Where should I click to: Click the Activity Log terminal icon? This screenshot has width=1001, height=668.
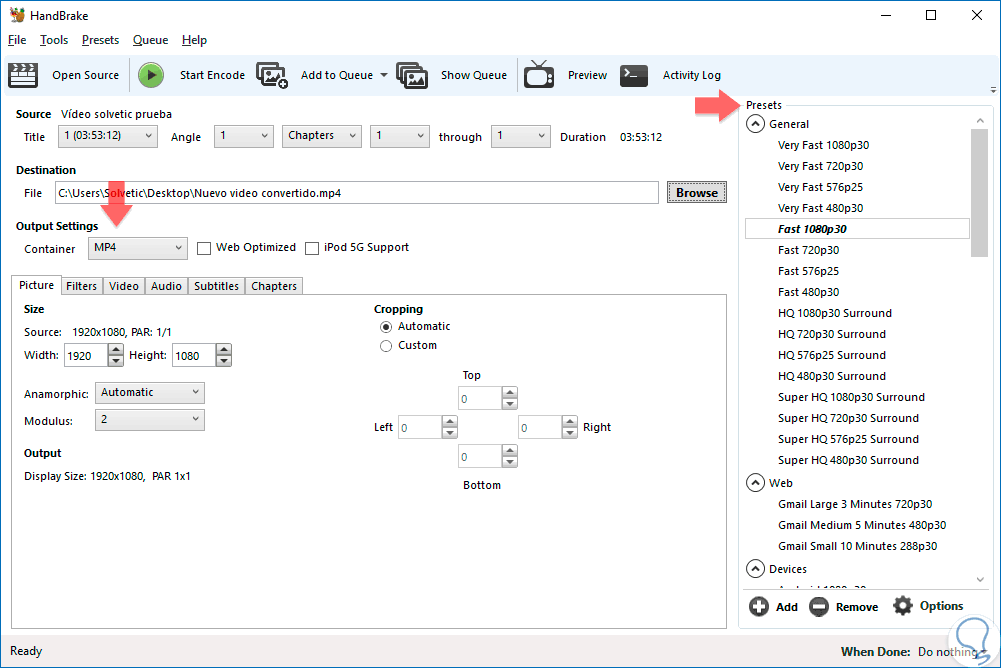634,75
